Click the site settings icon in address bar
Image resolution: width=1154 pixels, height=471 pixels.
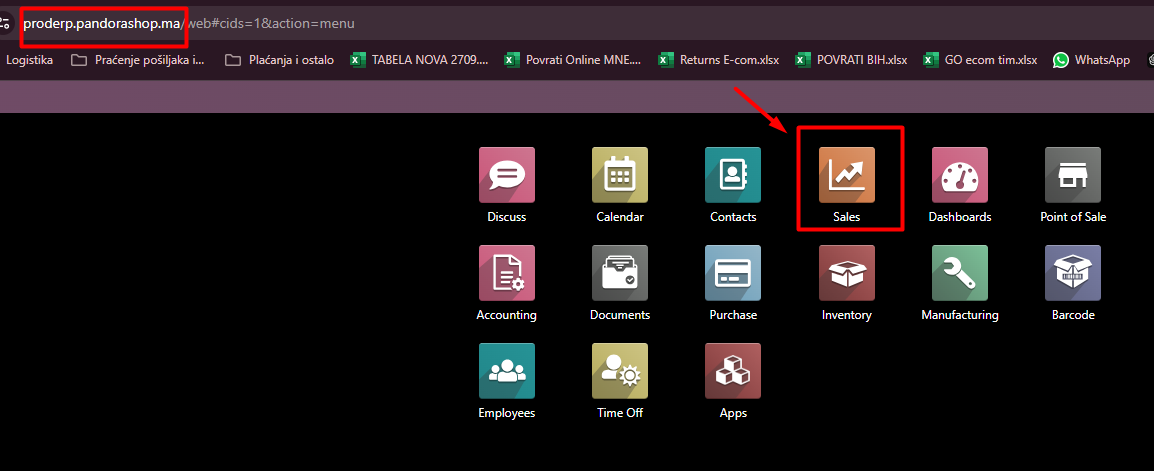tap(4, 23)
